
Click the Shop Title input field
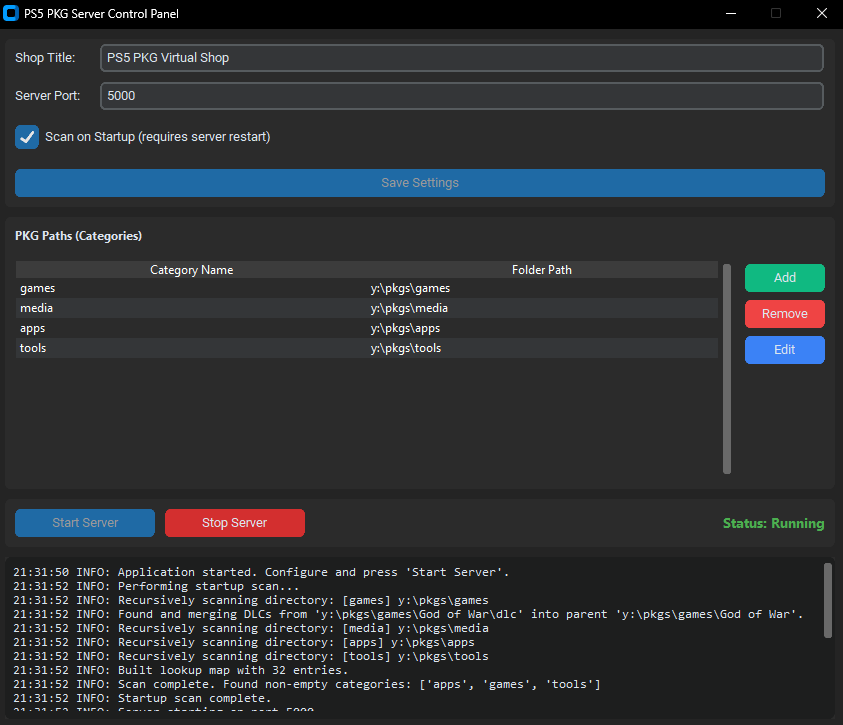461,58
